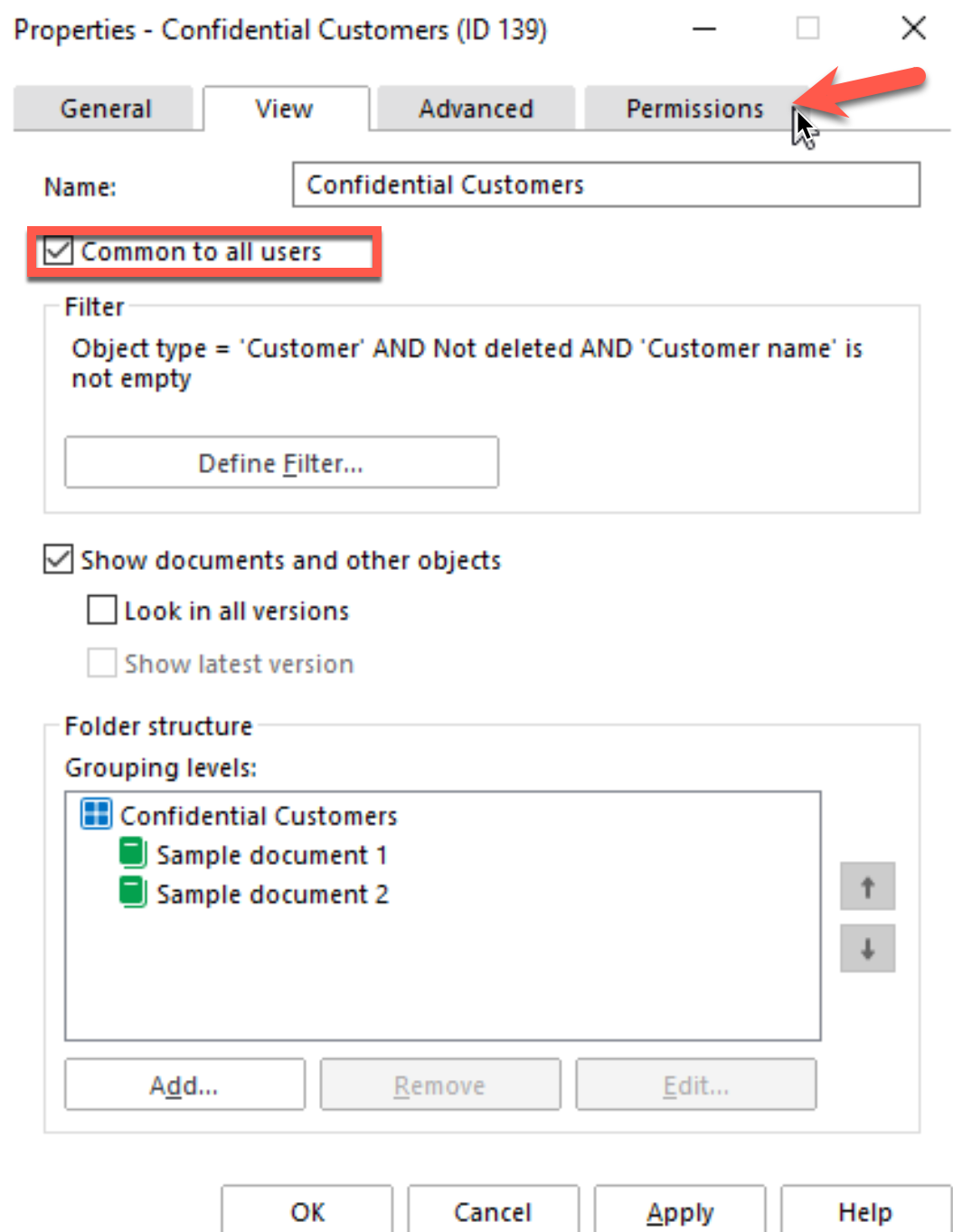Open the Define Filter dialog
The height and width of the screenshot is (1232, 953).
pyautogui.click(x=281, y=462)
